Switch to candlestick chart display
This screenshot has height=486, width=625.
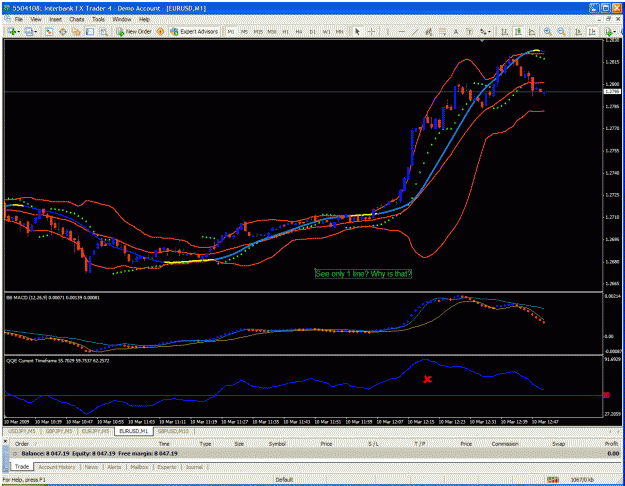[x=518, y=32]
